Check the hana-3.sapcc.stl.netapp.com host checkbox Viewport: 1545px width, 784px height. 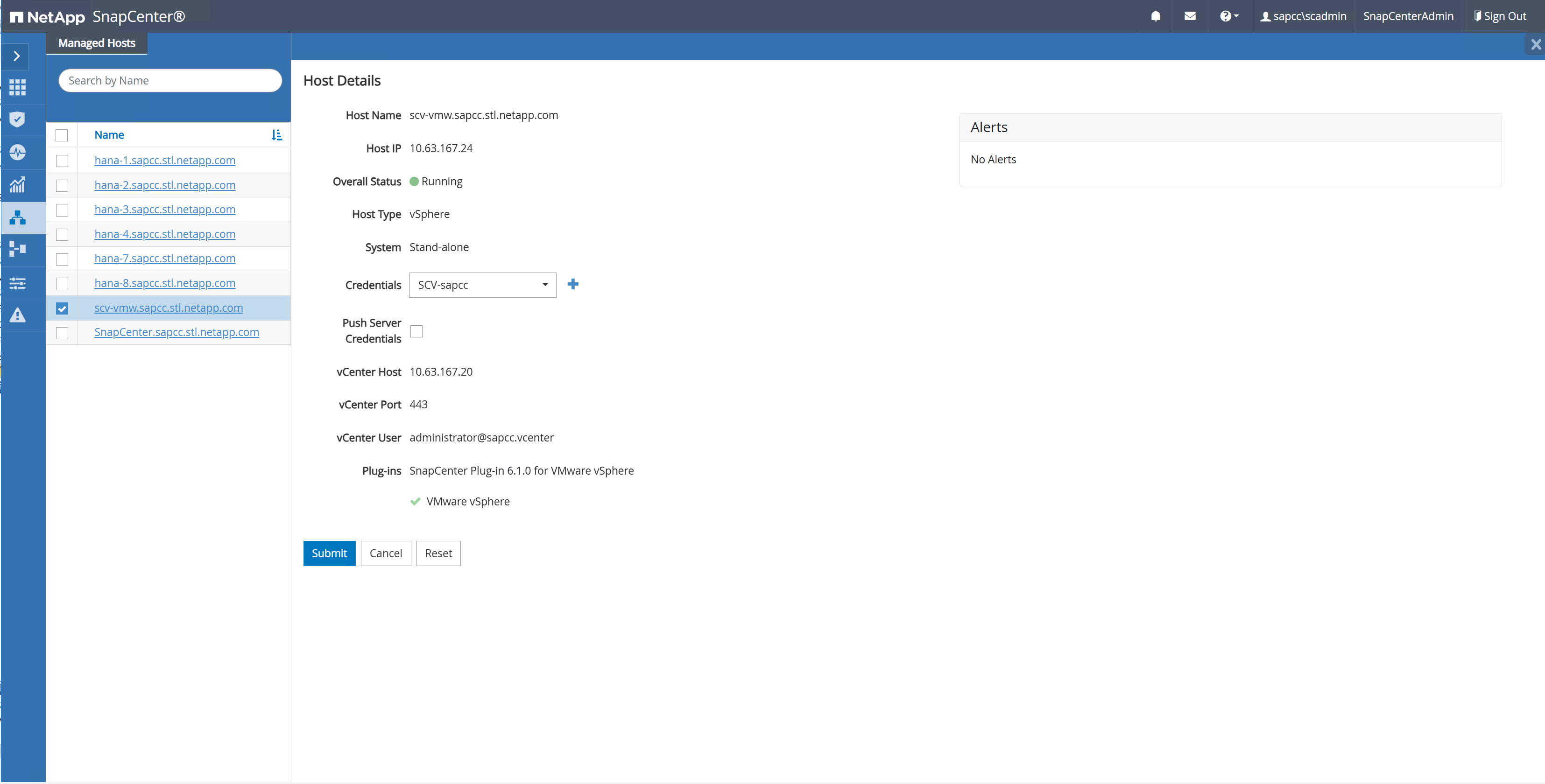(x=62, y=210)
